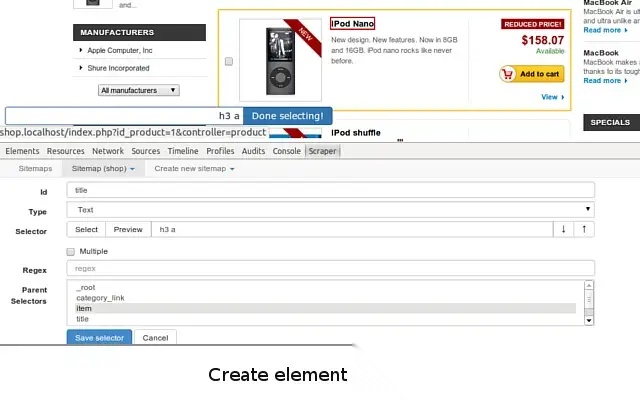The height and width of the screenshot is (400, 640).
Task: Switch to the Resources tab
Action: pos(66,151)
